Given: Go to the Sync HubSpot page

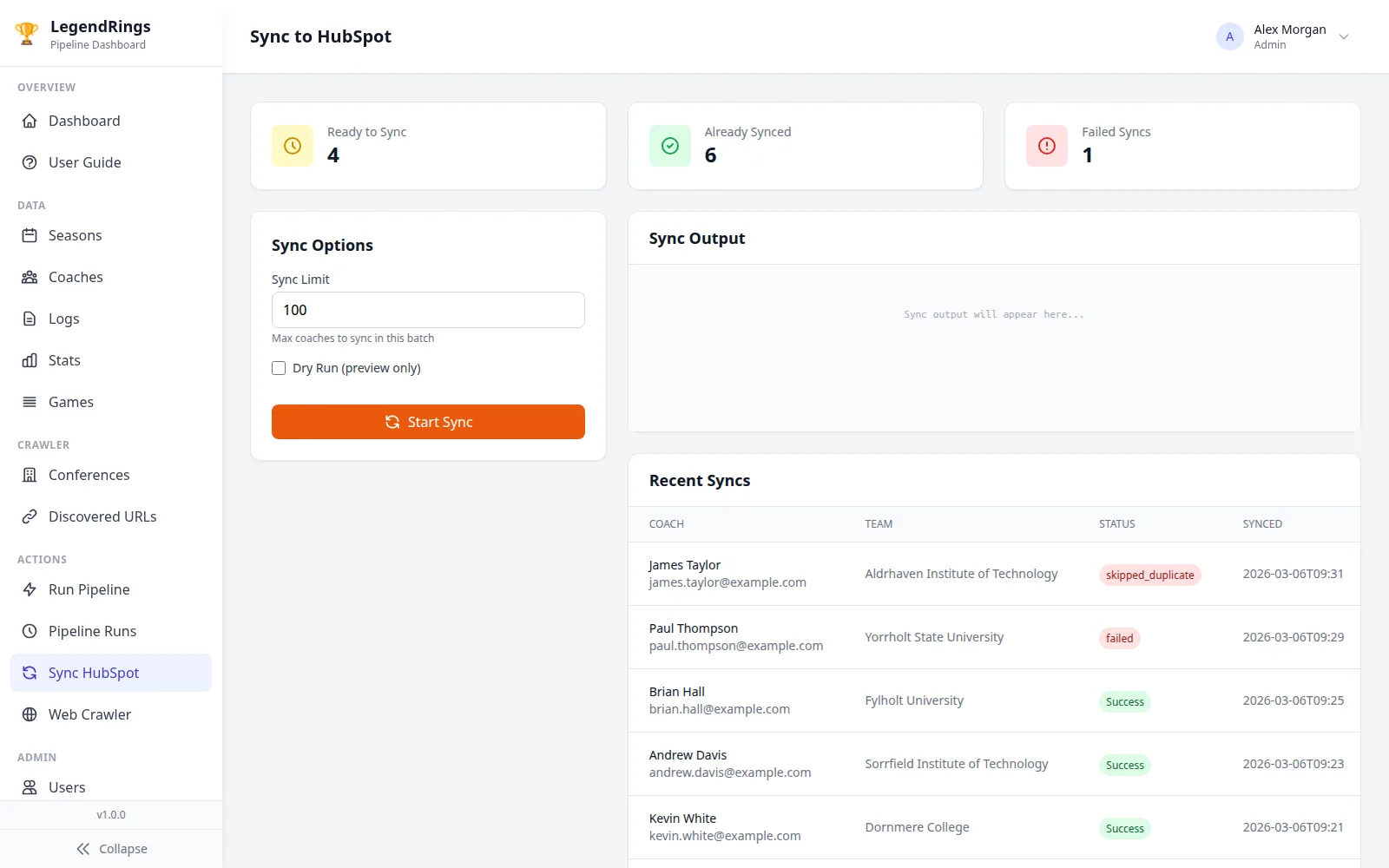Looking at the screenshot, I should click(111, 673).
